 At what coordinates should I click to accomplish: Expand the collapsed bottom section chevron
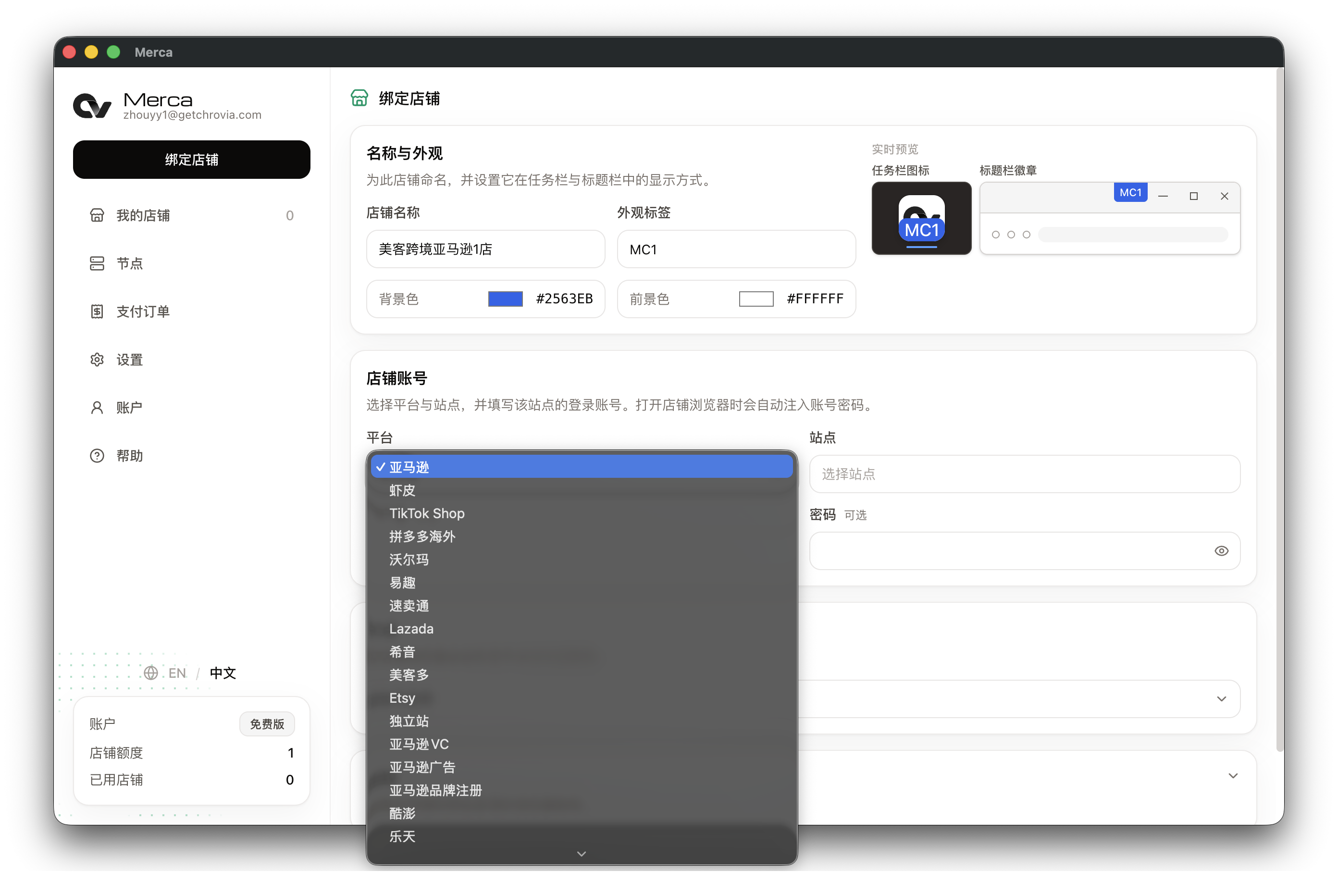click(x=1233, y=775)
